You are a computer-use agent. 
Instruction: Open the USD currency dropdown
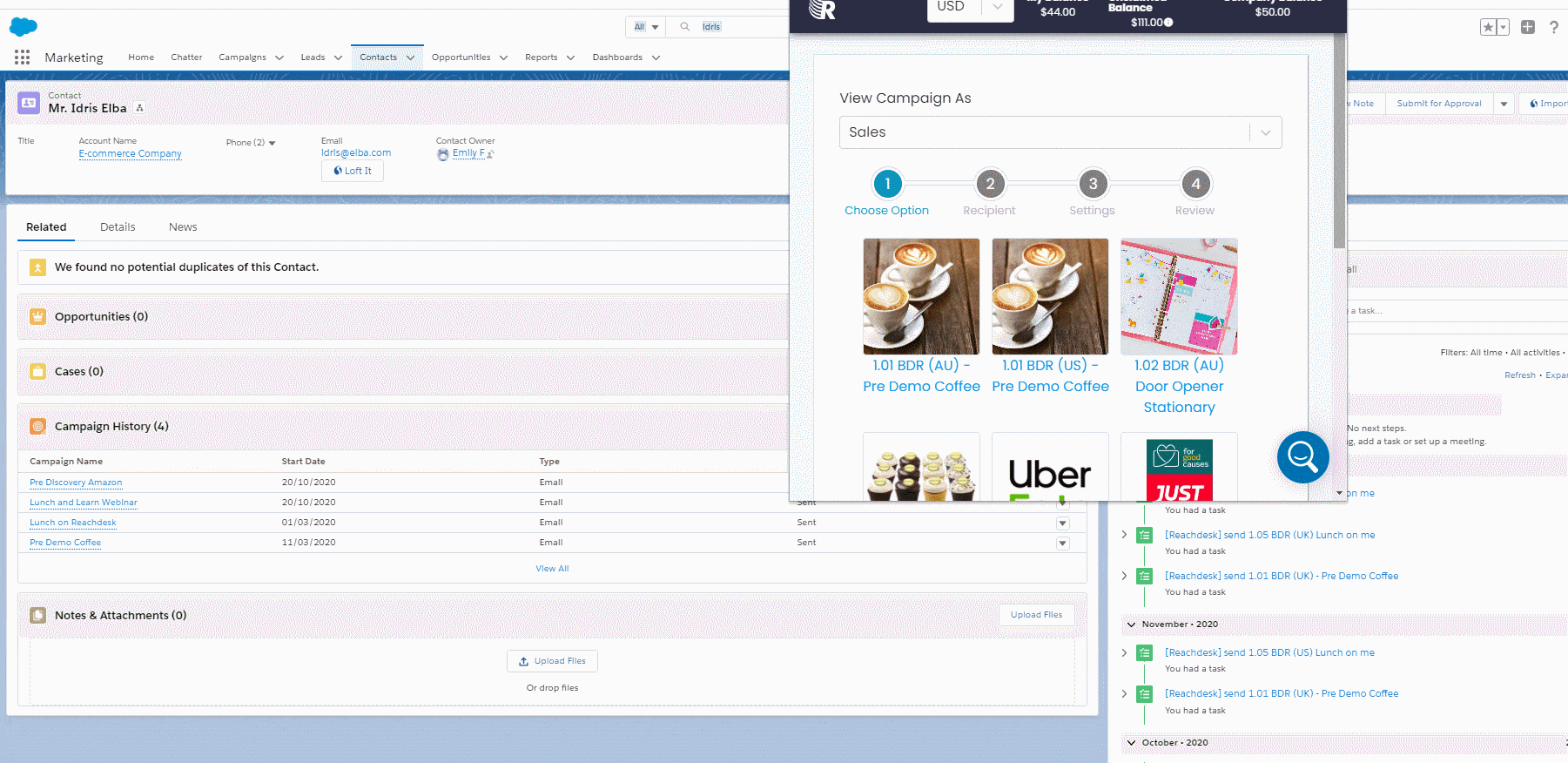(x=970, y=8)
